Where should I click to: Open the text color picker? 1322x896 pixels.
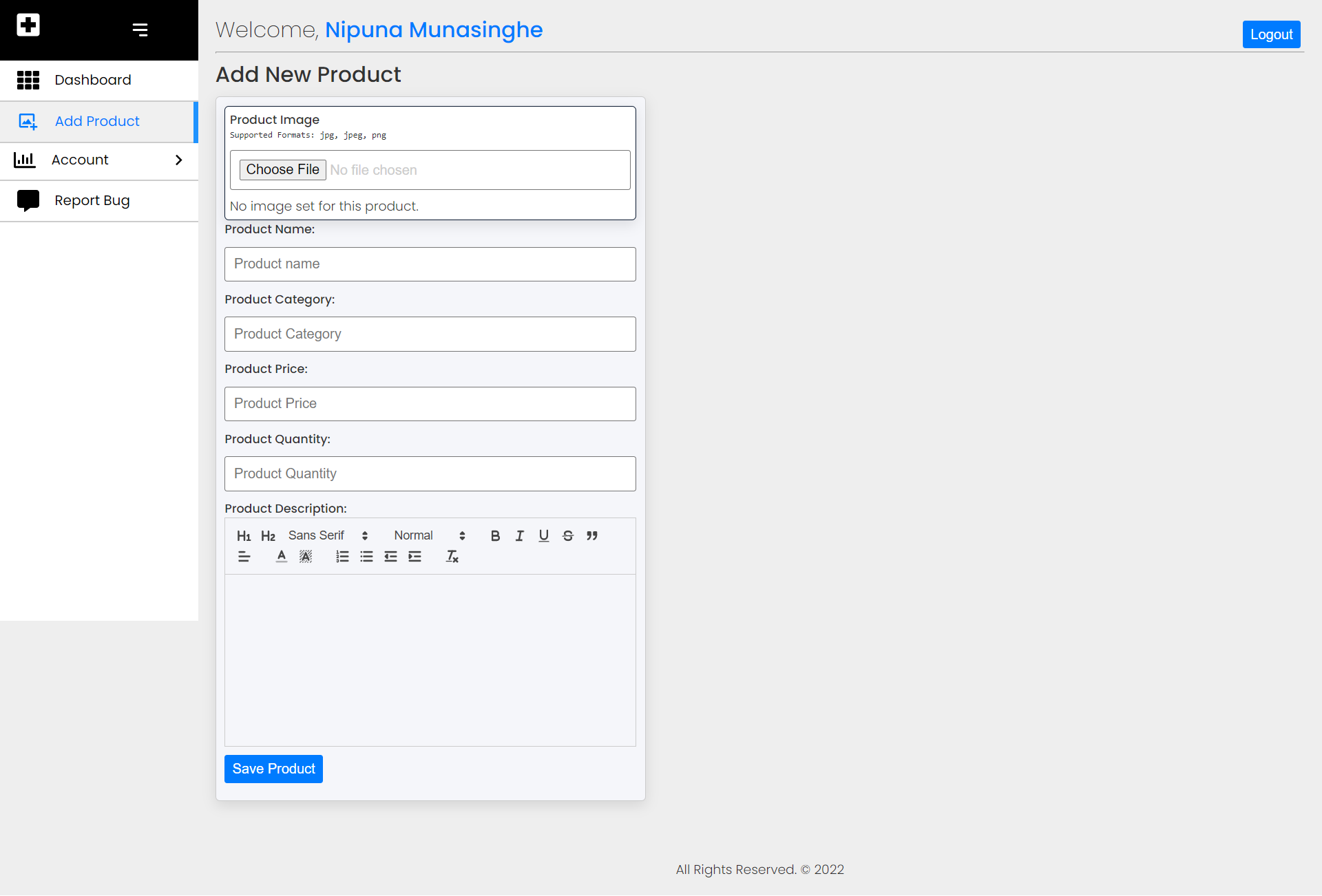[x=282, y=557]
